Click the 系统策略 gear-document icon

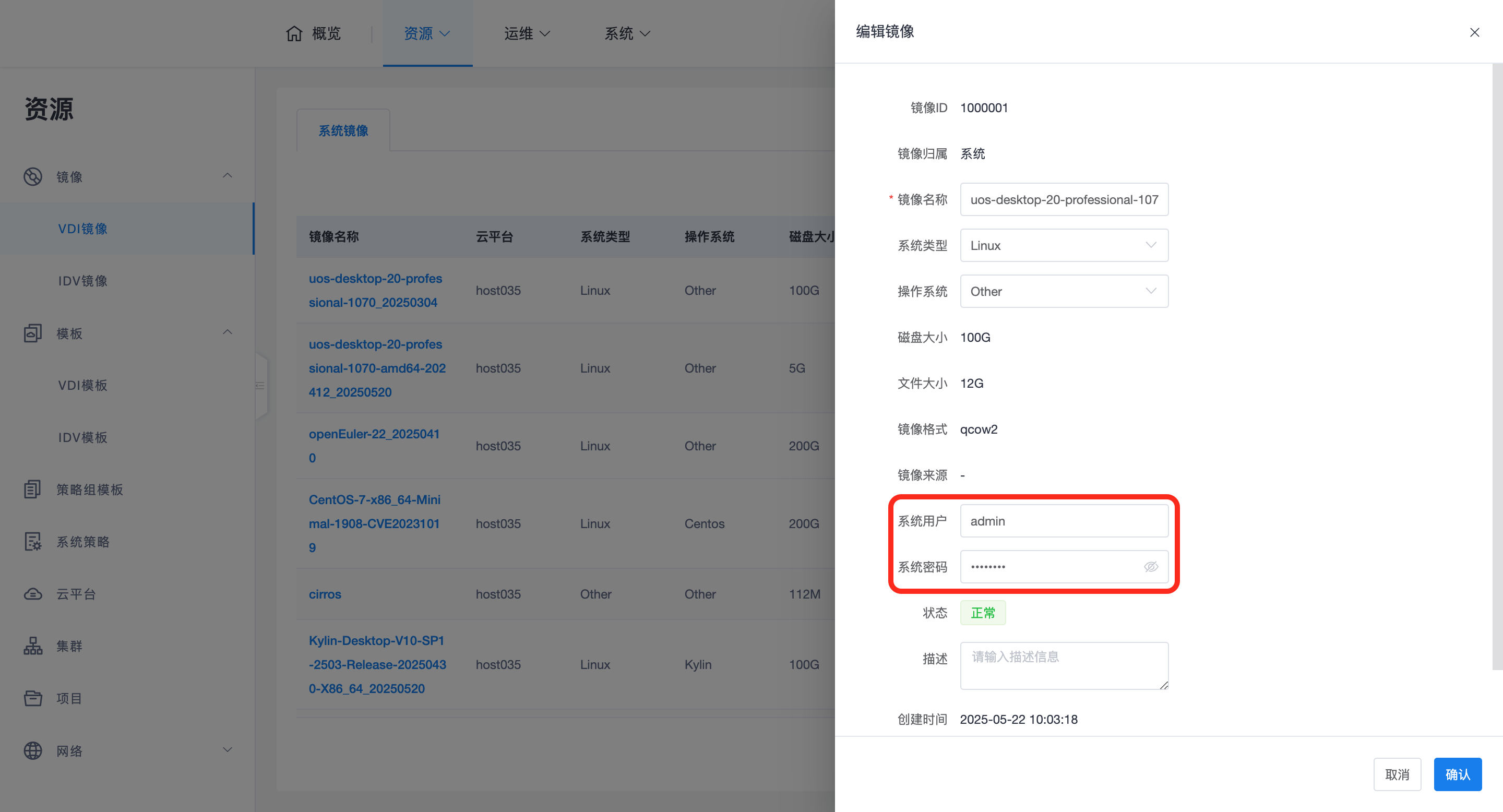pyautogui.click(x=33, y=541)
